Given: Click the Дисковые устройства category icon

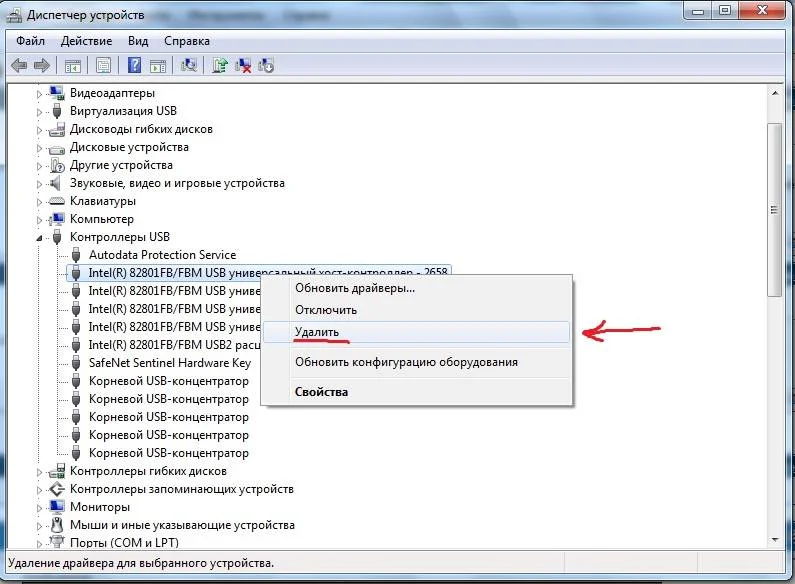Looking at the screenshot, I should 57,149.
